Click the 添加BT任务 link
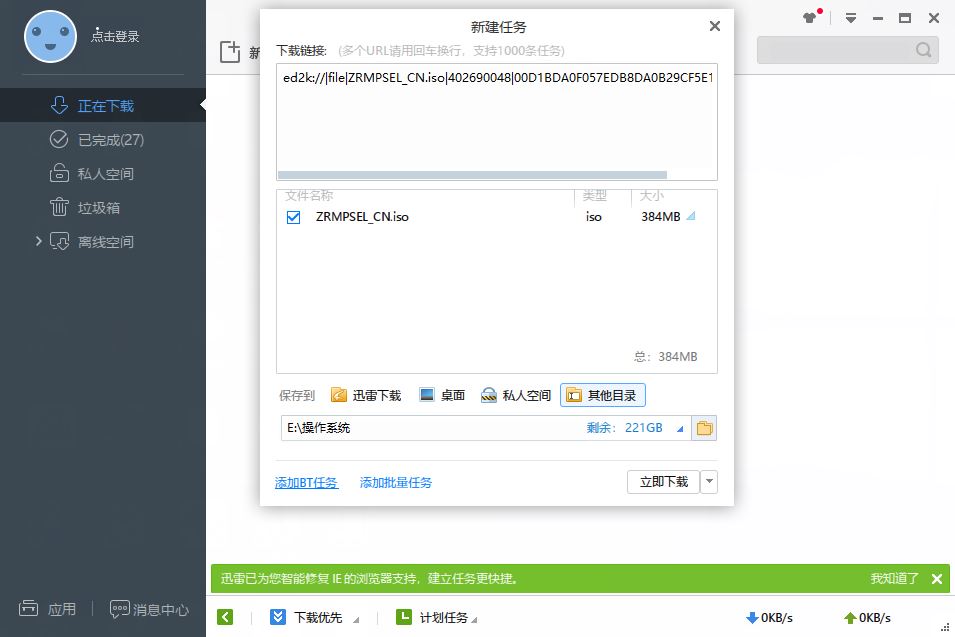 pyautogui.click(x=306, y=482)
